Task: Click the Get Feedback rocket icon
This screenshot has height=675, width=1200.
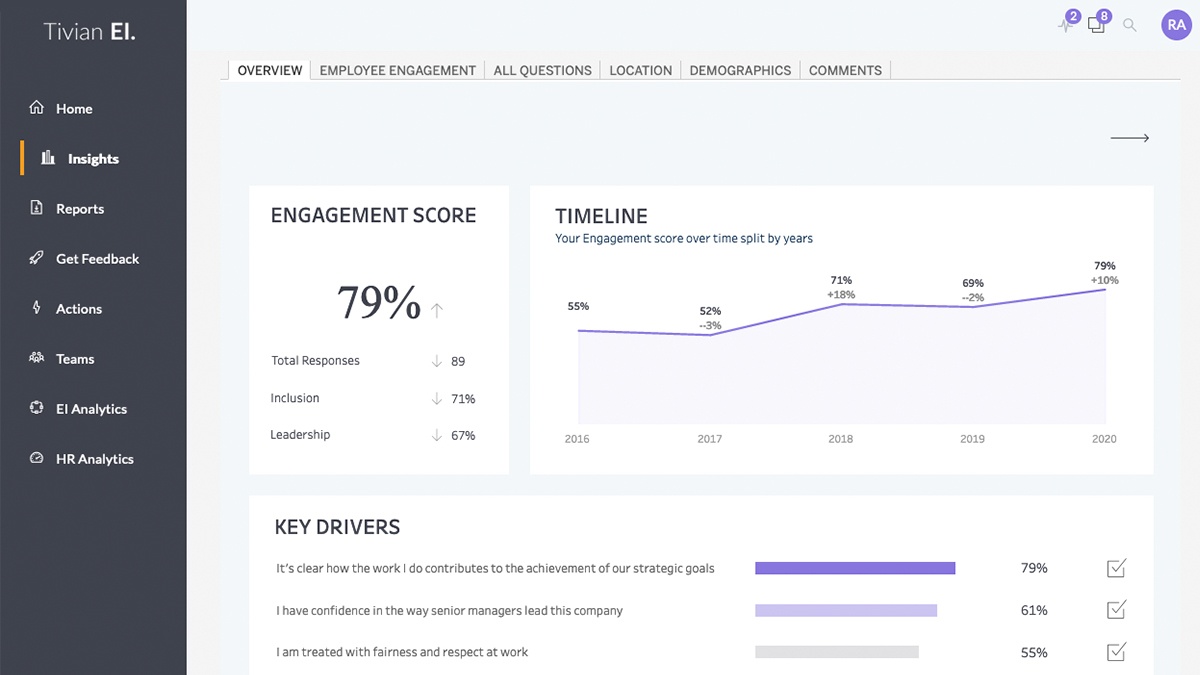Action: 37,258
